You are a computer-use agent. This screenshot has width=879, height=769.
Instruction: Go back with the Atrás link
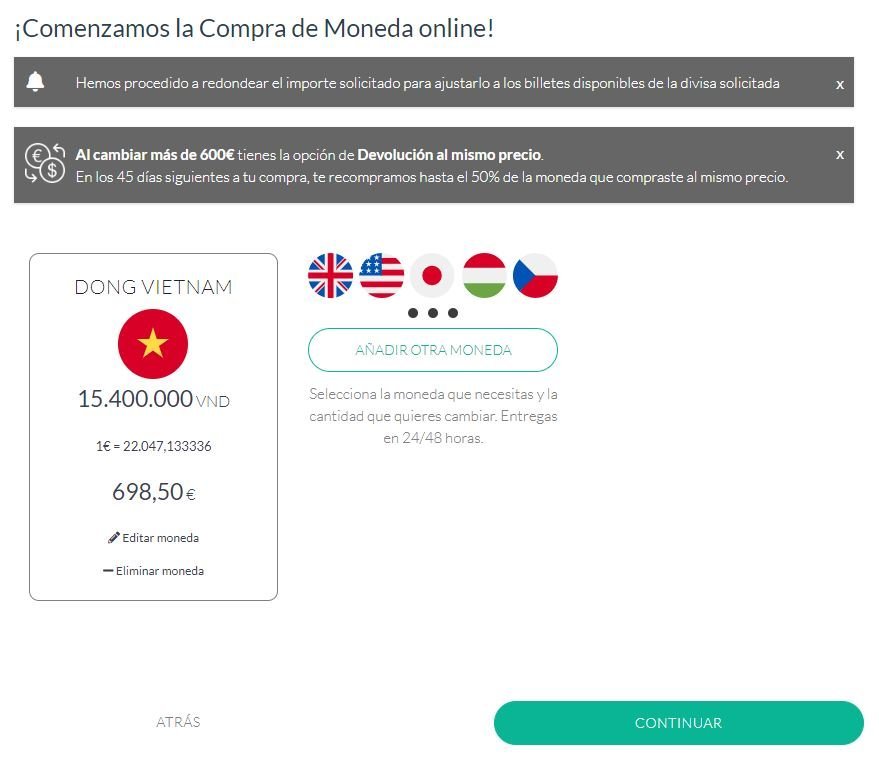click(178, 722)
